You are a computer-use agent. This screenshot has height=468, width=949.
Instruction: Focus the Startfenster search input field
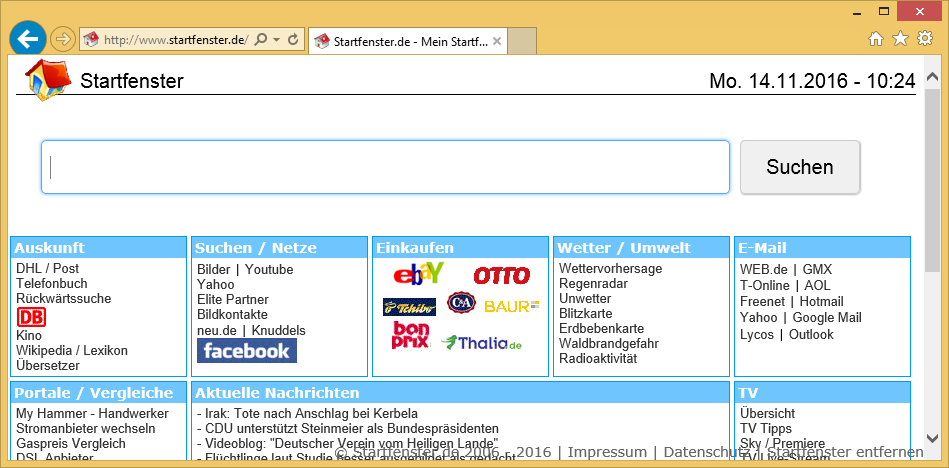[x=385, y=167]
